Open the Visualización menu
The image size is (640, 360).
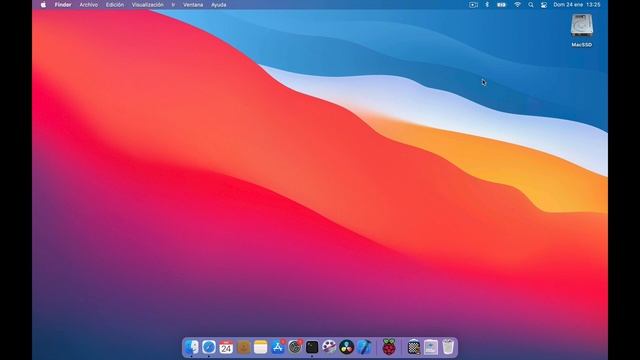pos(148,5)
